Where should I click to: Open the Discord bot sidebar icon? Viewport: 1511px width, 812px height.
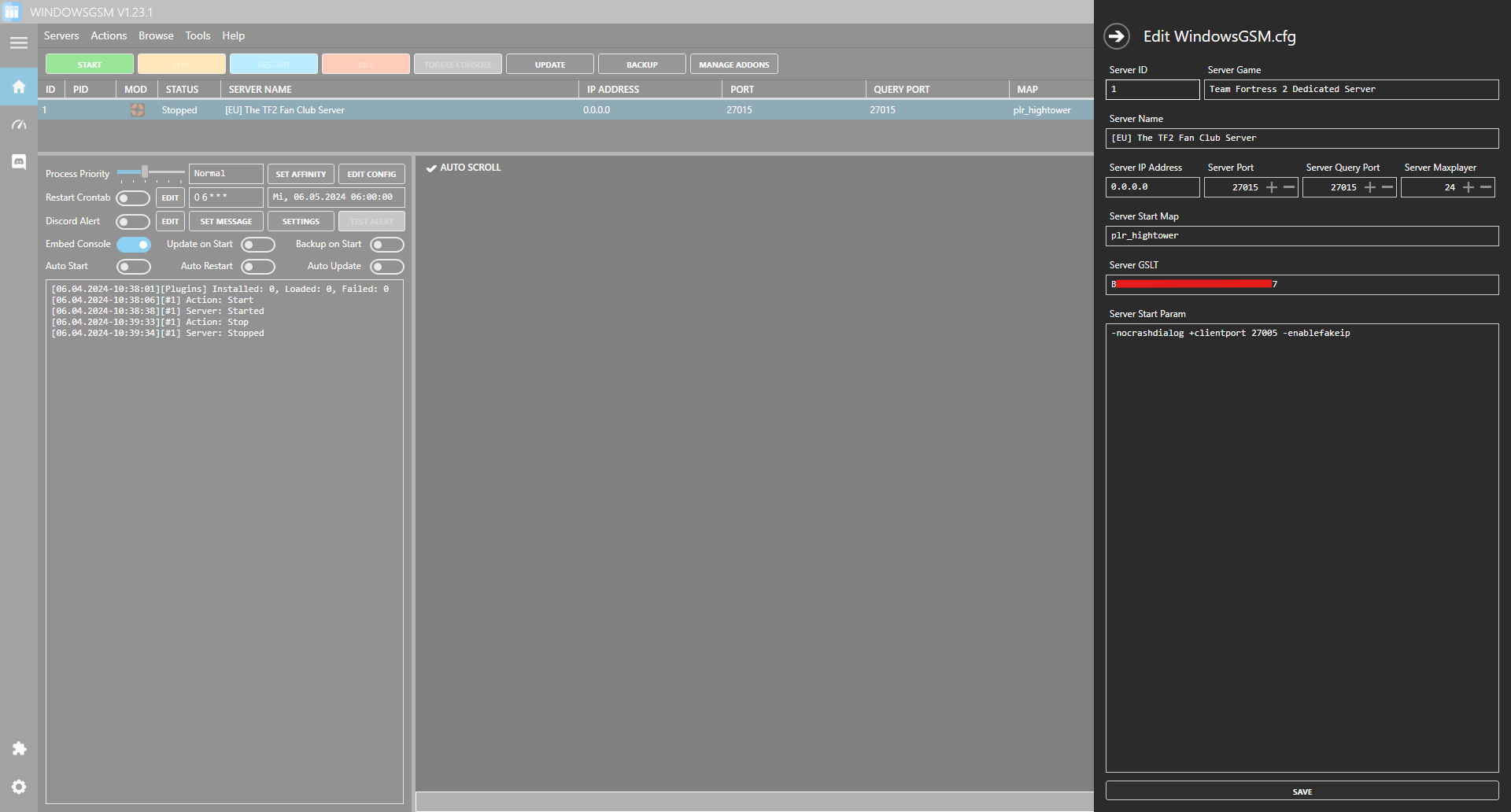coord(19,161)
